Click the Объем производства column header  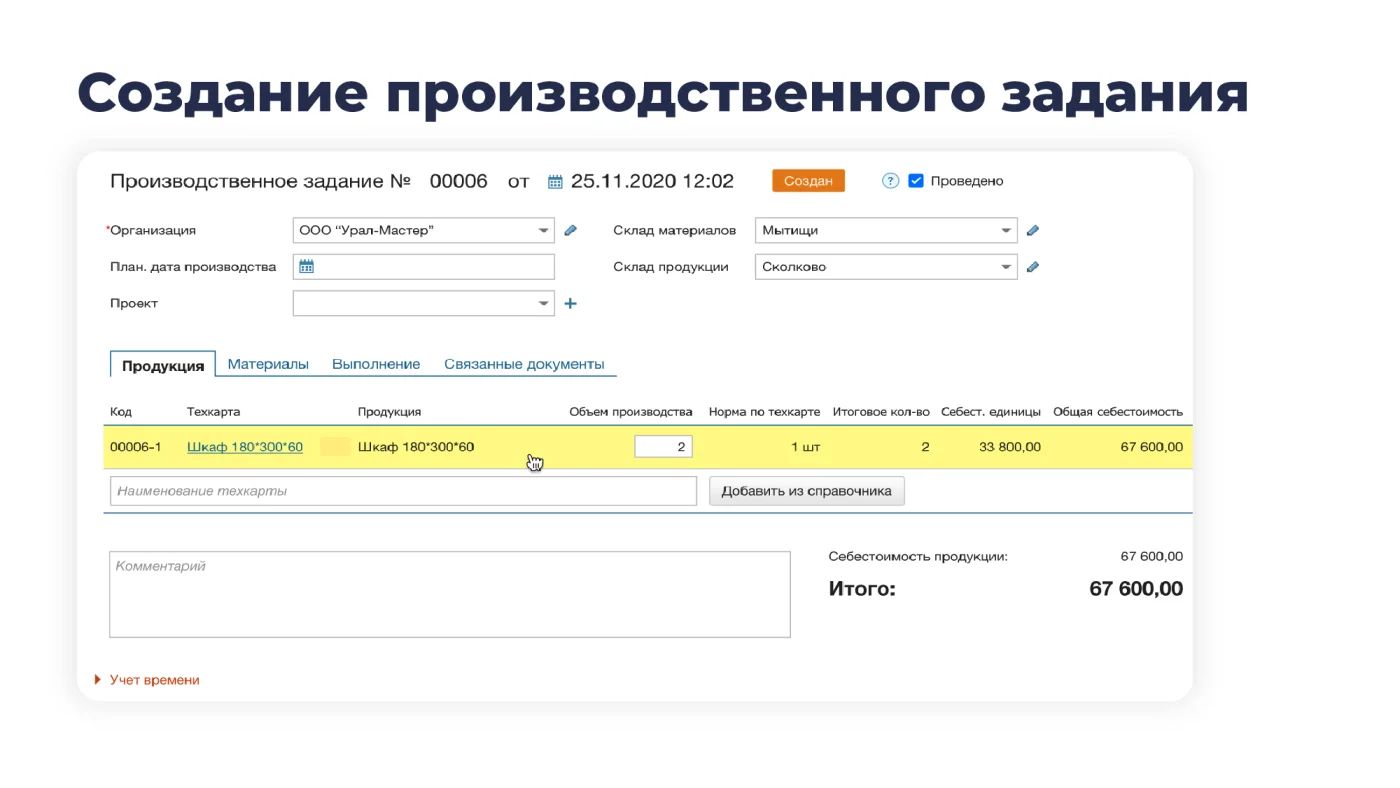click(631, 412)
